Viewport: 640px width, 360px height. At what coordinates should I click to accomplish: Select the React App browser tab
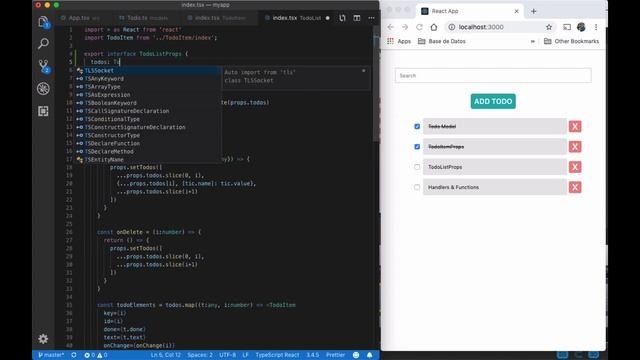click(469, 11)
